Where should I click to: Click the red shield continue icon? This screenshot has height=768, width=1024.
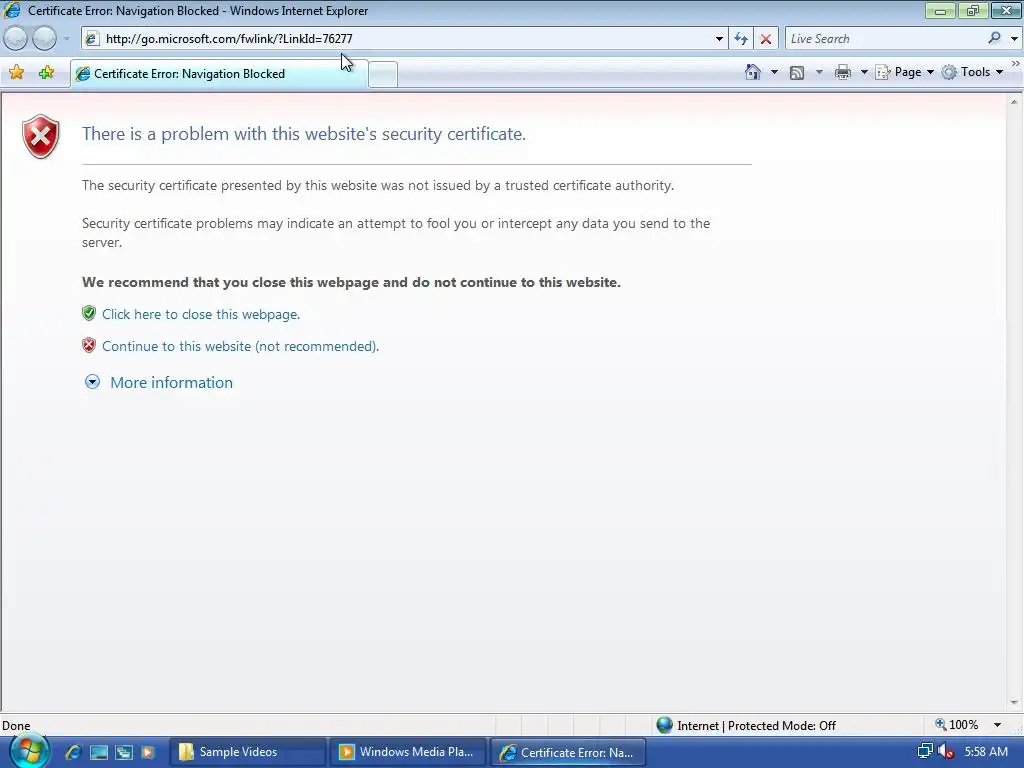click(89, 345)
